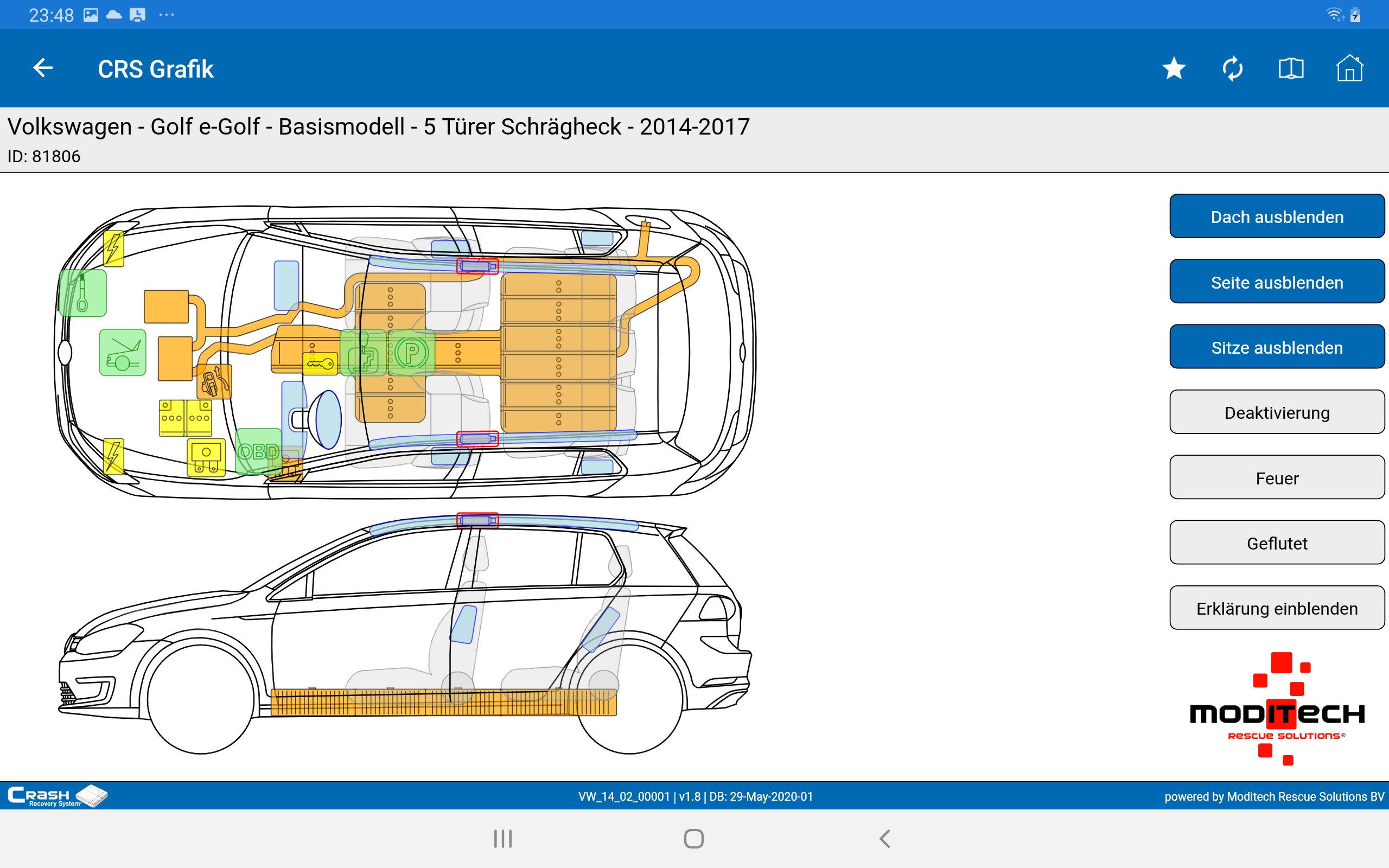Open the manual book icon
Viewport: 1389px width, 868px height.
pos(1291,68)
